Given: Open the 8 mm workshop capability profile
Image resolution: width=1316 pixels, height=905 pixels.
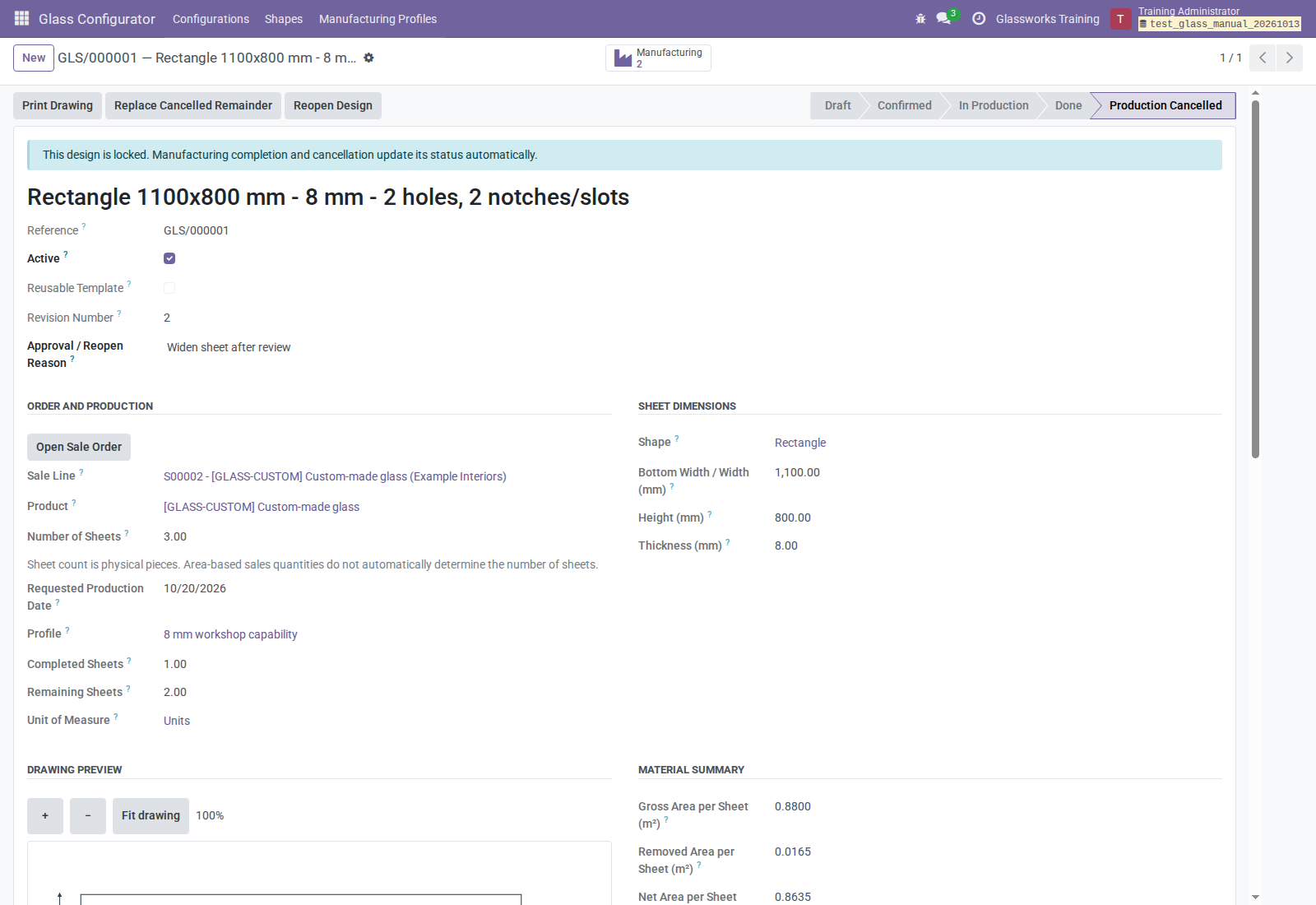Looking at the screenshot, I should (x=230, y=634).
